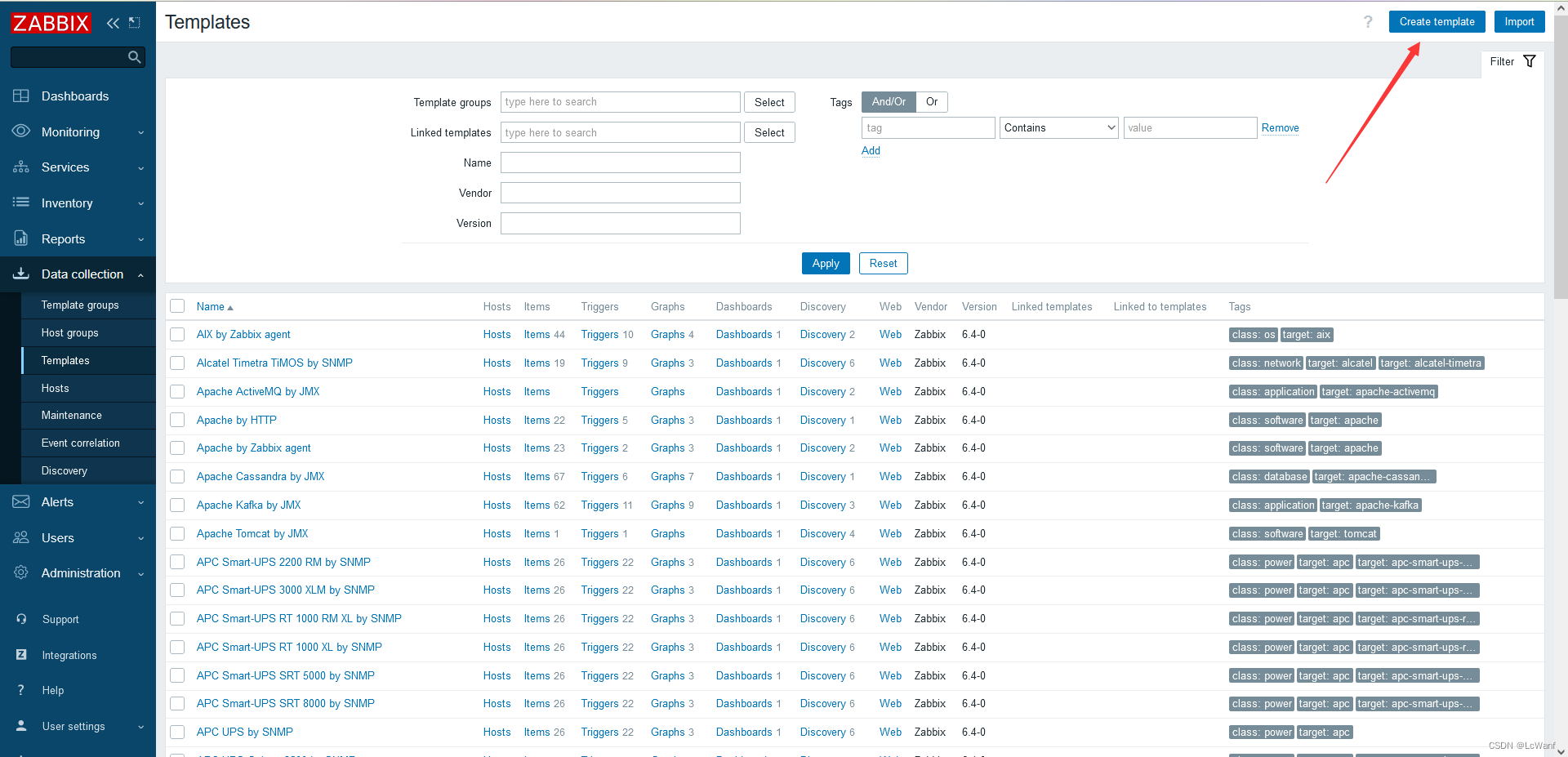The width and height of the screenshot is (1568, 757).
Task: Open the Apache by HTTP template link
Action: [x=237, y=420]
